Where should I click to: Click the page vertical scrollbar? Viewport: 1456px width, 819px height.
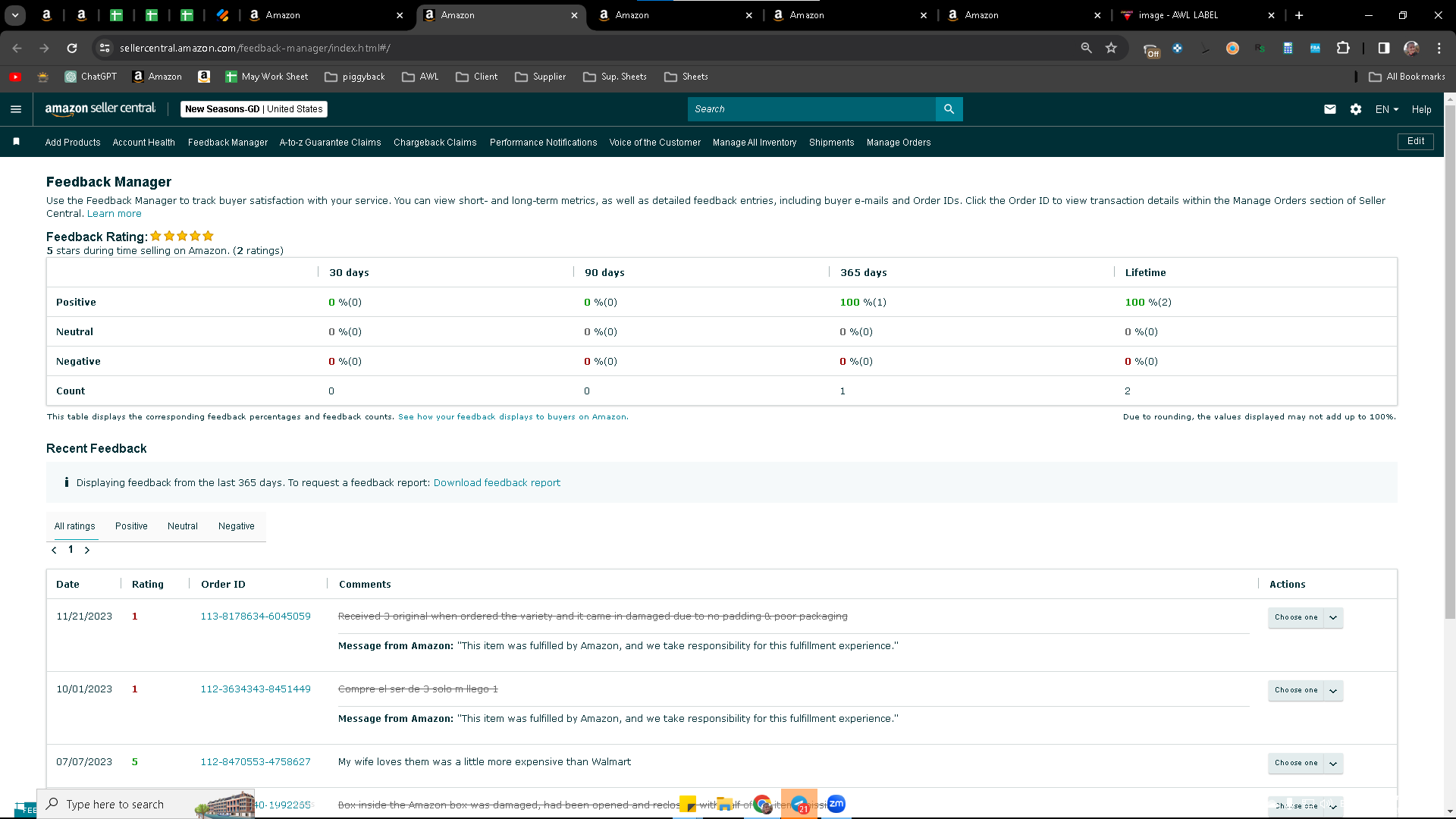(x=1450, y=364)
